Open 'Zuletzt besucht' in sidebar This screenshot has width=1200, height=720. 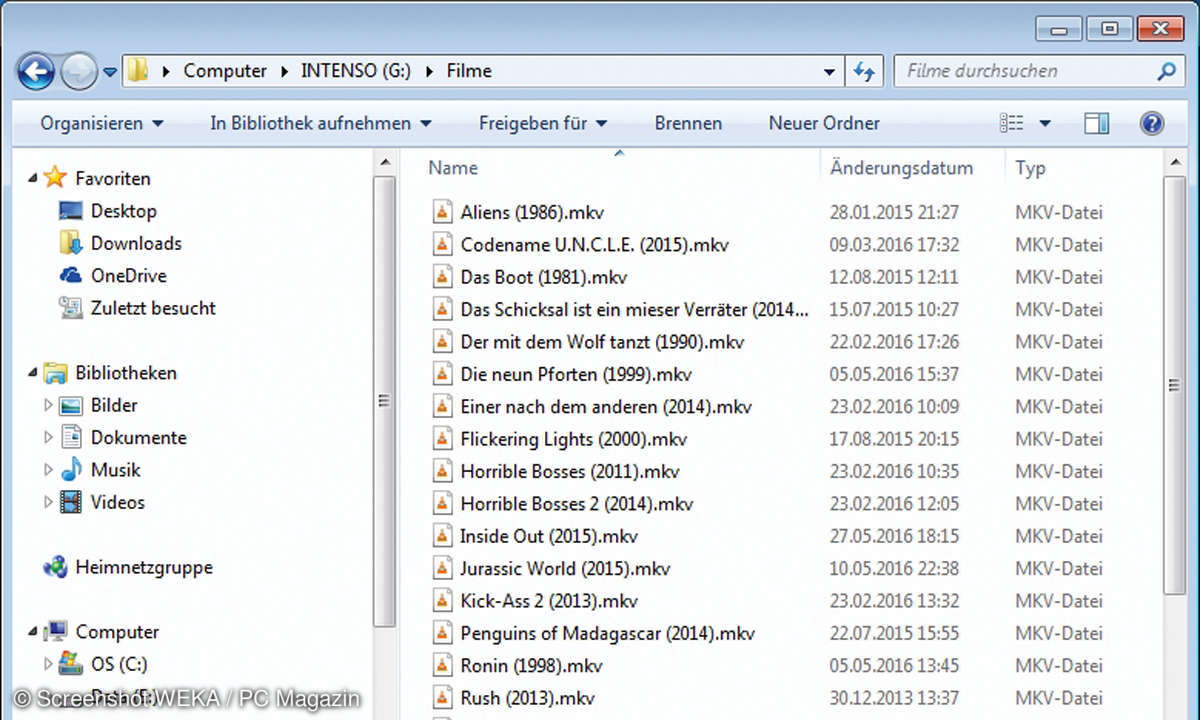tap(153, 308)
